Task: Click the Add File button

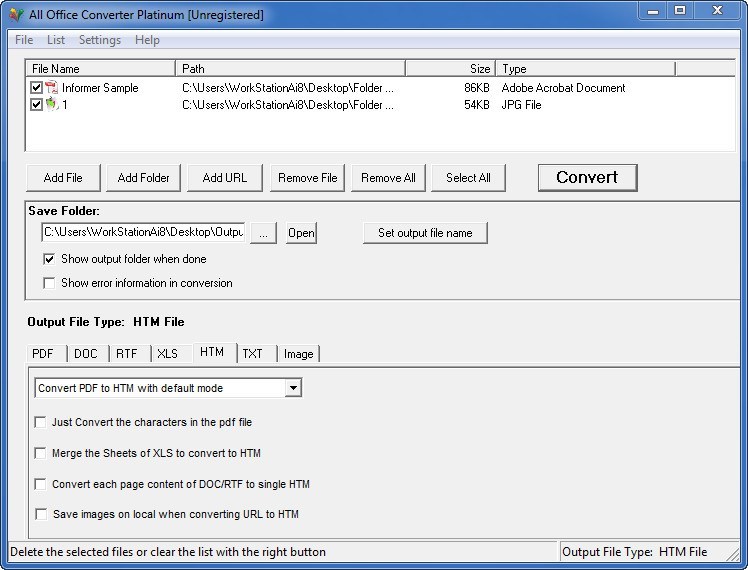Action: [63, 178]
